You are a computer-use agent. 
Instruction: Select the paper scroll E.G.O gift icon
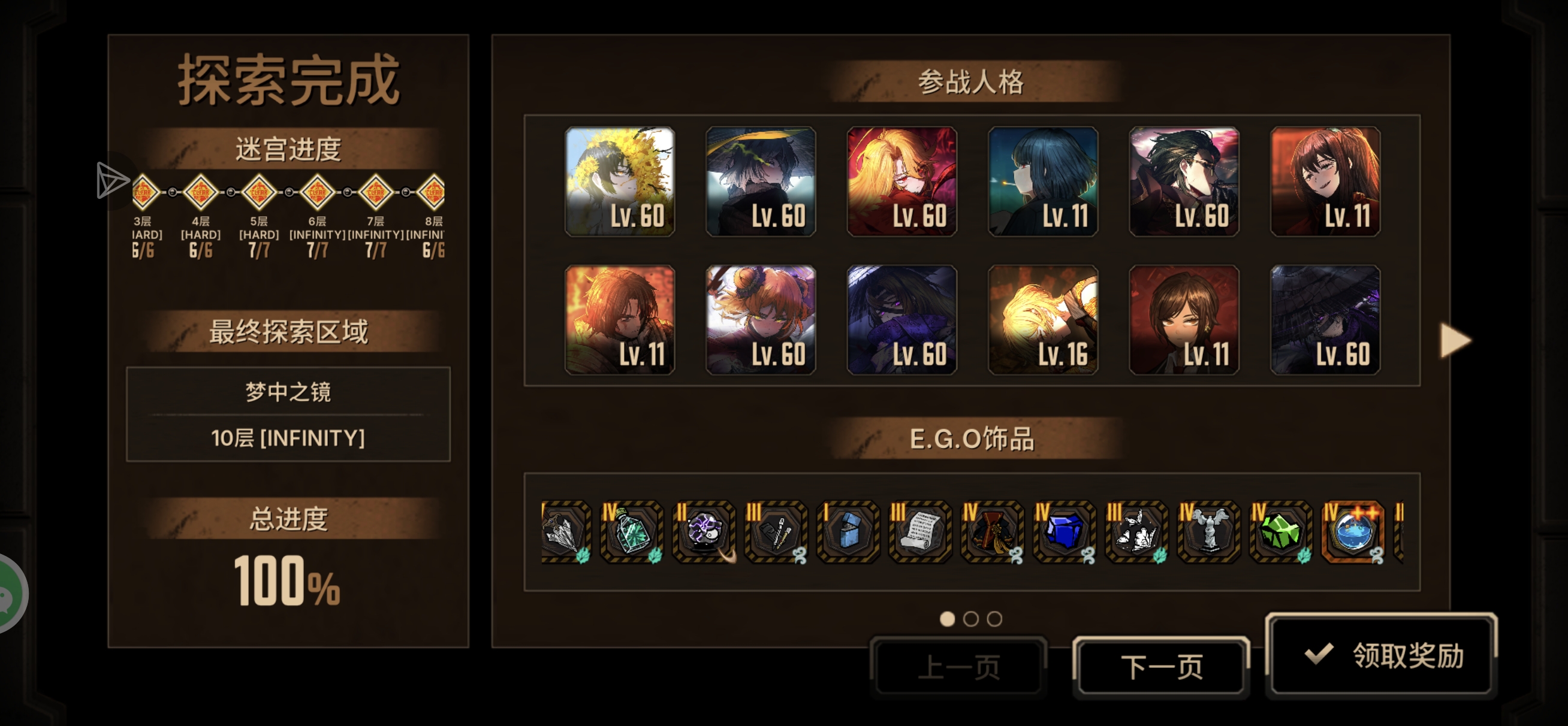coord(919,531)
